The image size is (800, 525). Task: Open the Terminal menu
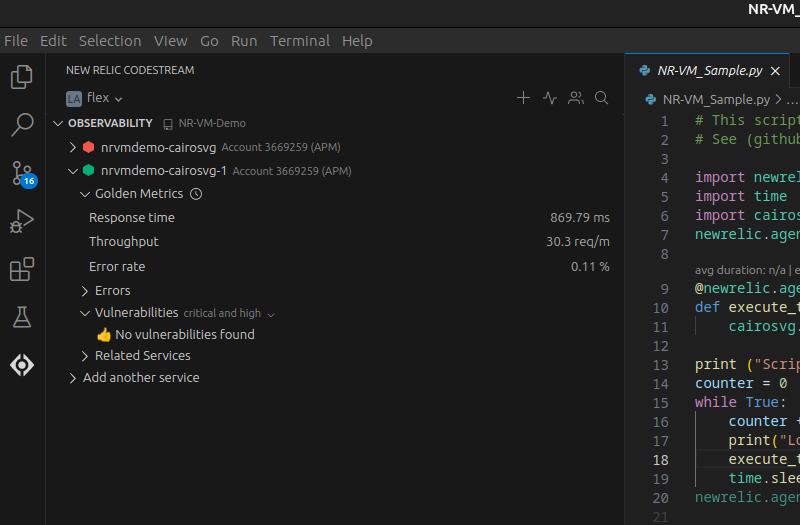[299, 41]
